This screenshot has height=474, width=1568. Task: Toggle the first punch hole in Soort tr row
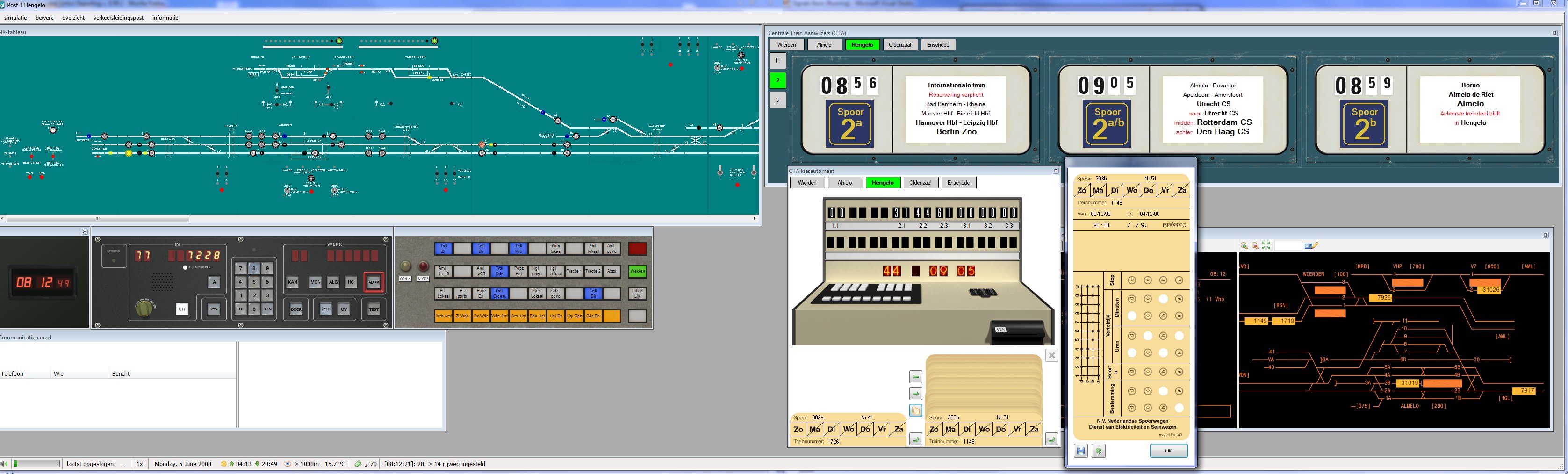coord(1132,372)
